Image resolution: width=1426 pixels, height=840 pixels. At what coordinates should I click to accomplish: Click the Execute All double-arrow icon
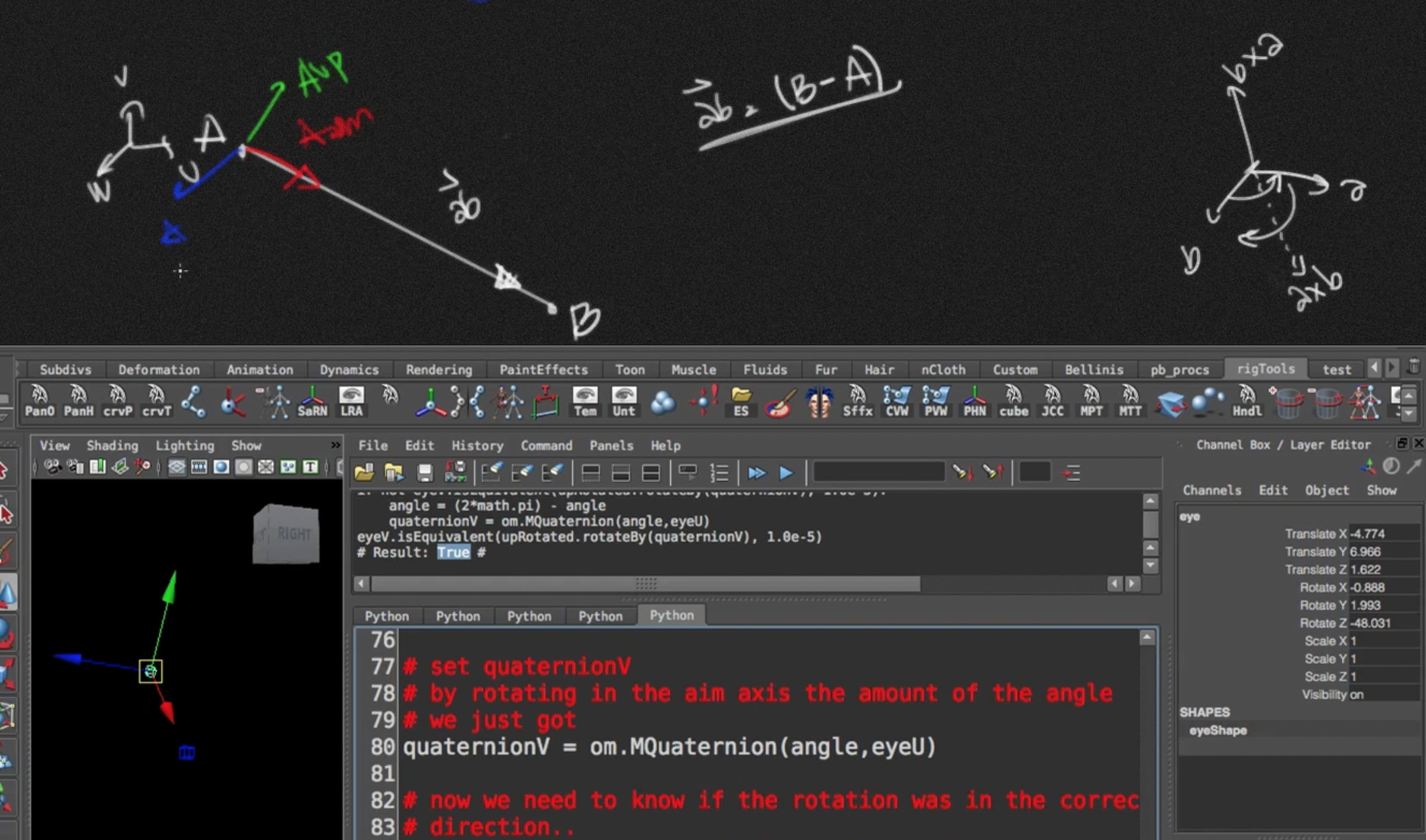click(756, 473)
